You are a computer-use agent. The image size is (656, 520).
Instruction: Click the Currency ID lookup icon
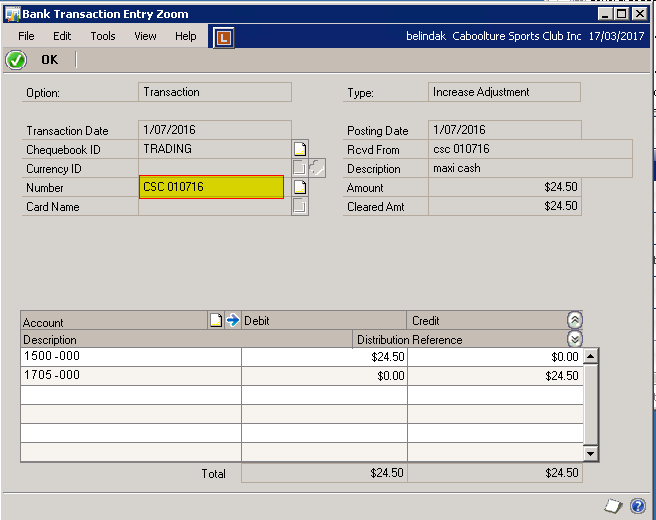[299, 168]
